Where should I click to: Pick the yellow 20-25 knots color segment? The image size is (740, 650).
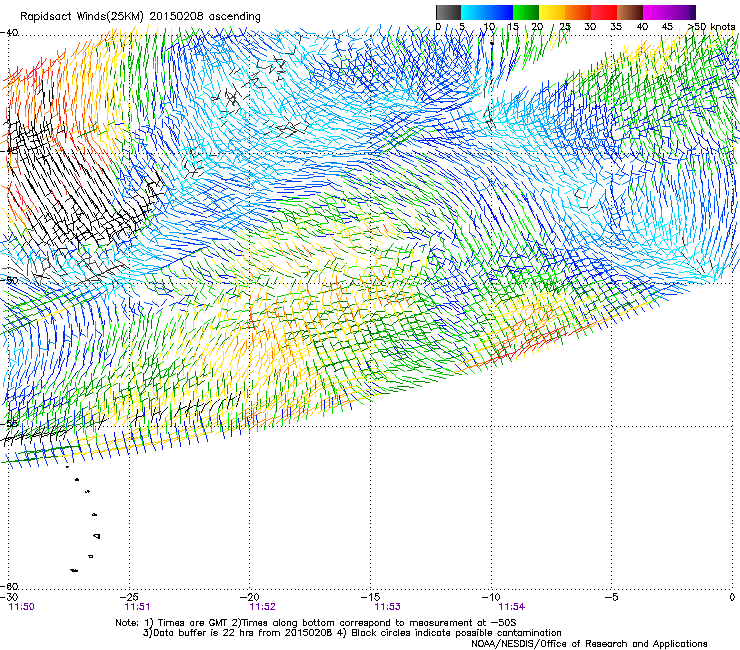coord(552,12)
